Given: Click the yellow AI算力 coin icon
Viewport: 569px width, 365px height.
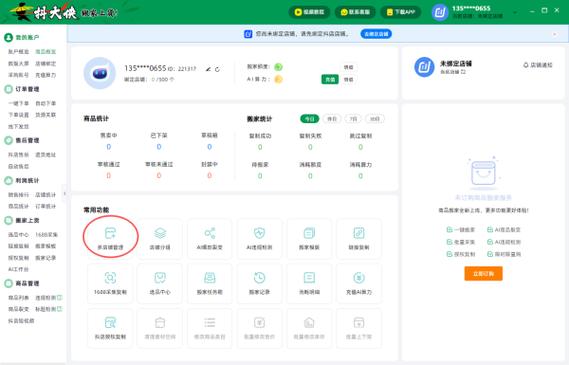Looking at the screenshot, I should [x=278, y=79].
